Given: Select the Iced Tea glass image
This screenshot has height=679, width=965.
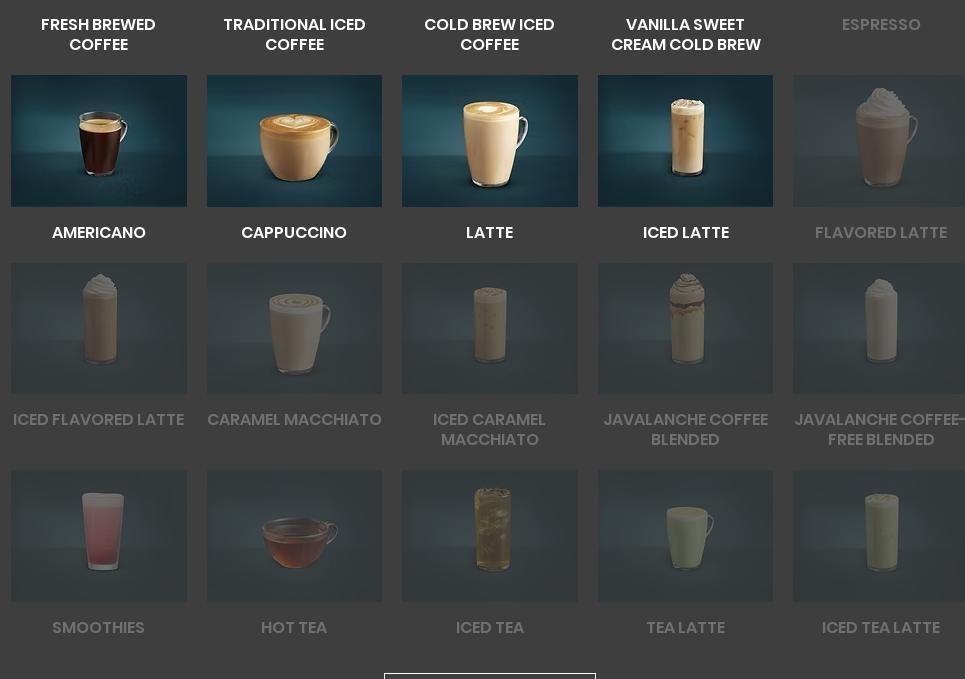Looking at the screenshot, I should tap(490, 536).
